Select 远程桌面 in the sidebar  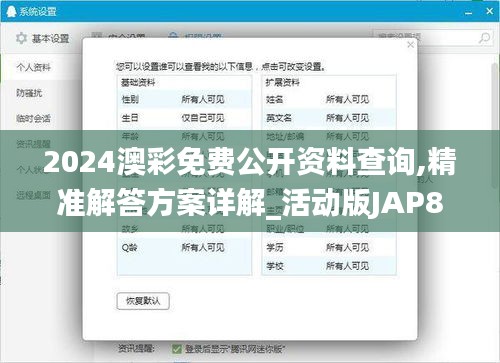tap(33, 195)
